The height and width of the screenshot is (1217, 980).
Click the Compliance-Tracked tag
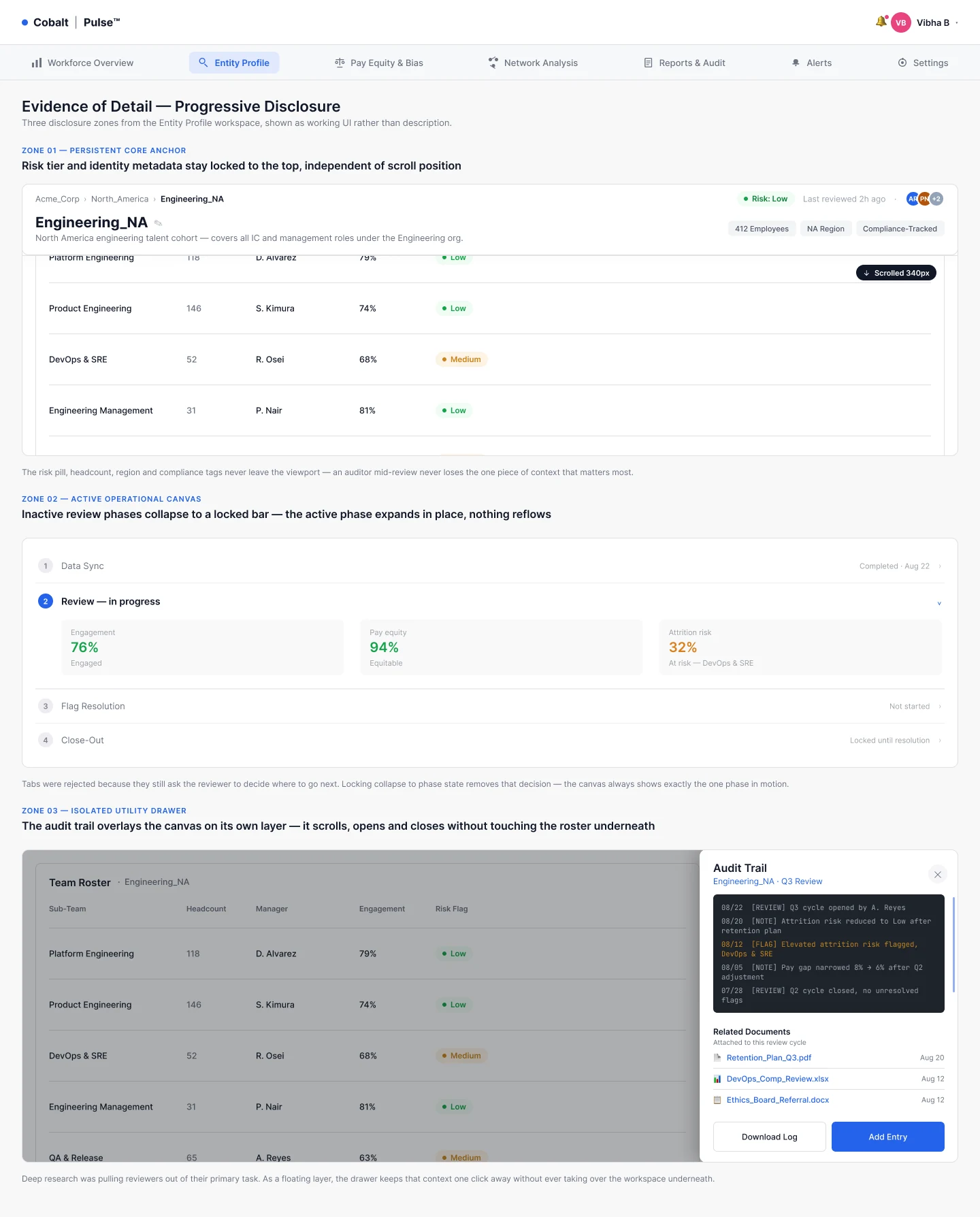[900, 229]
